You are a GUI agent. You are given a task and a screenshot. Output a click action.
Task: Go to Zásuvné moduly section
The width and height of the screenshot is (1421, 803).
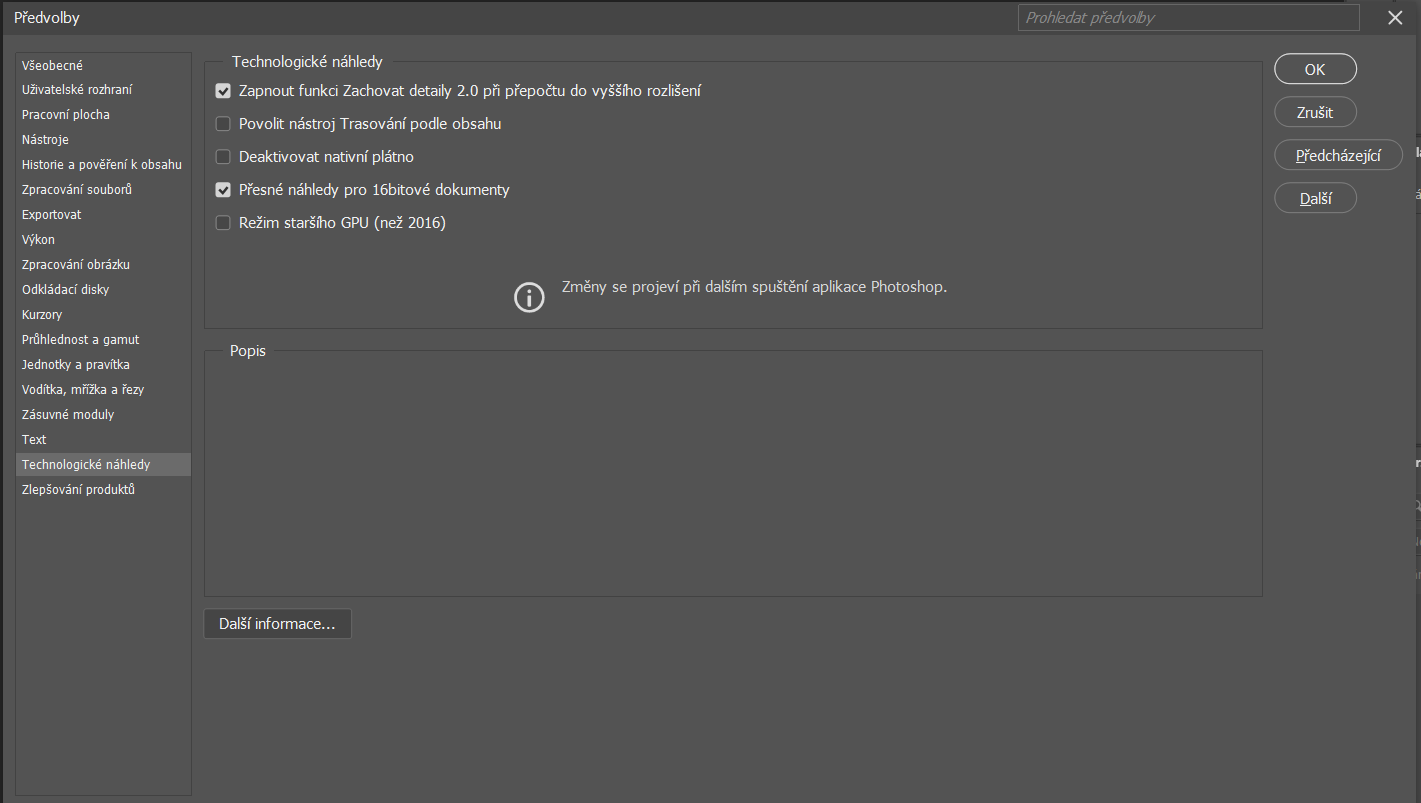point(68,415)
